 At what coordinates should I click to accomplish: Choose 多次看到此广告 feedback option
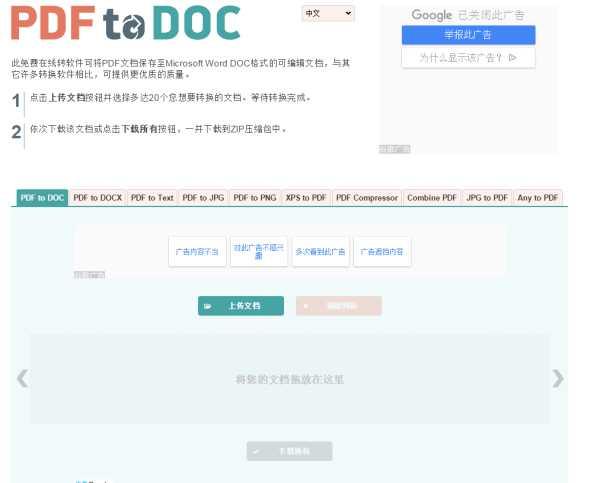click(x=320, y=252)
